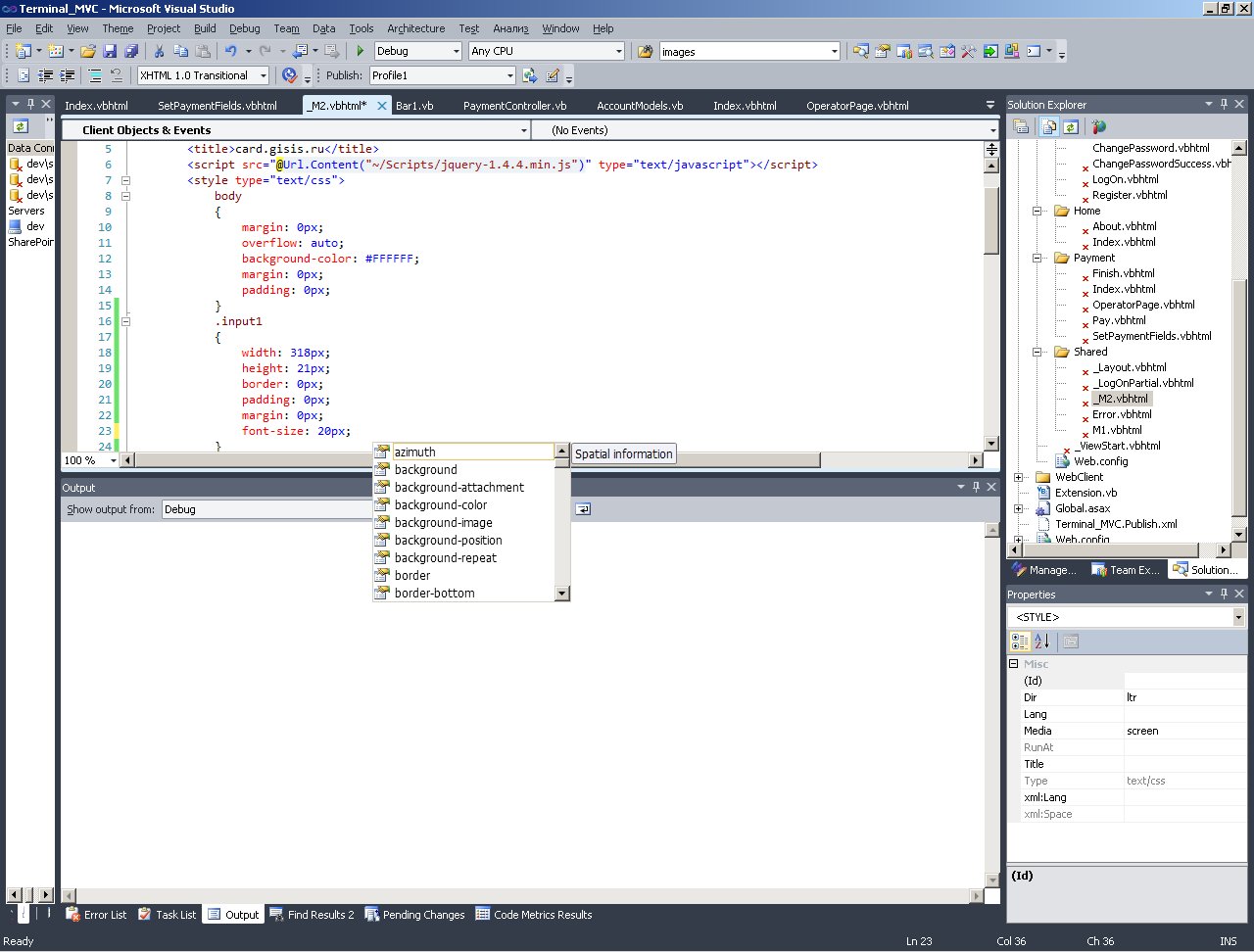Click the Open File folder icon
This screenshot has width=1254, height=952.
[x=88, y=51]
